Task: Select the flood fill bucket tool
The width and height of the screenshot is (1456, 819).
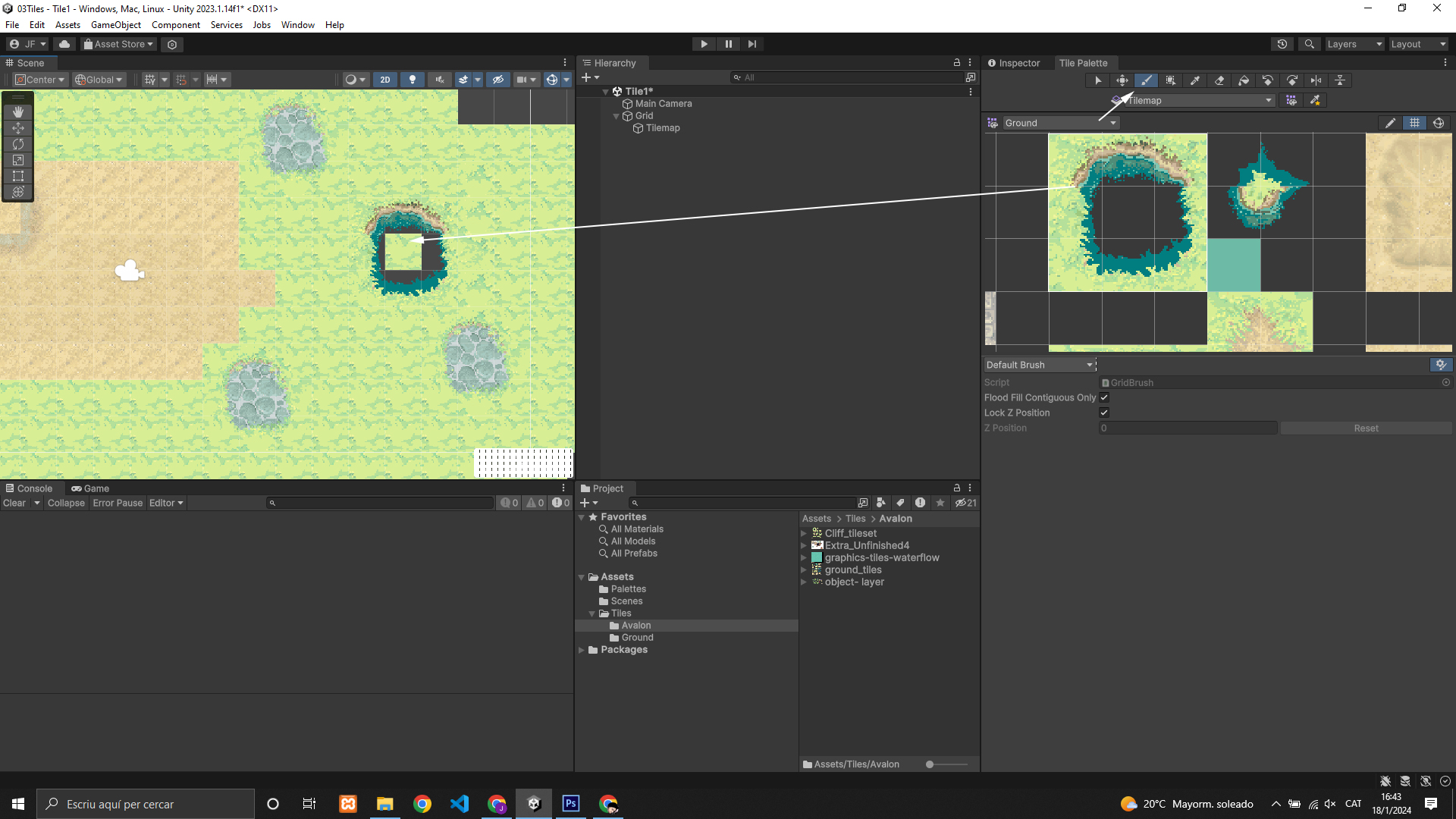Action: [x=1244, y=80]
